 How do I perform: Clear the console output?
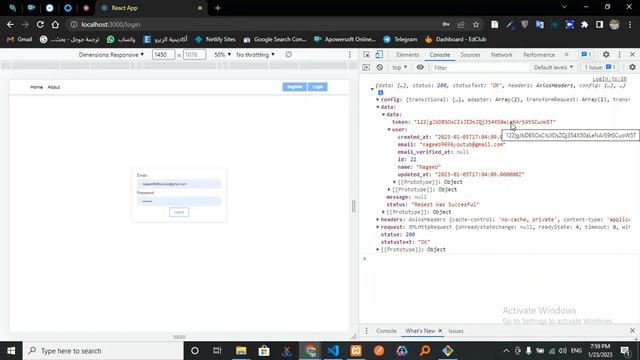[380, 67]
